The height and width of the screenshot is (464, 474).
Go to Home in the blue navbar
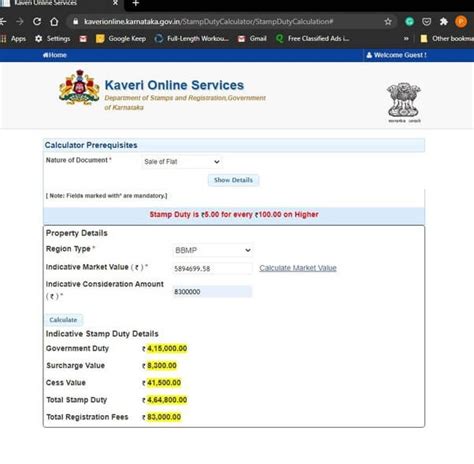55,55
